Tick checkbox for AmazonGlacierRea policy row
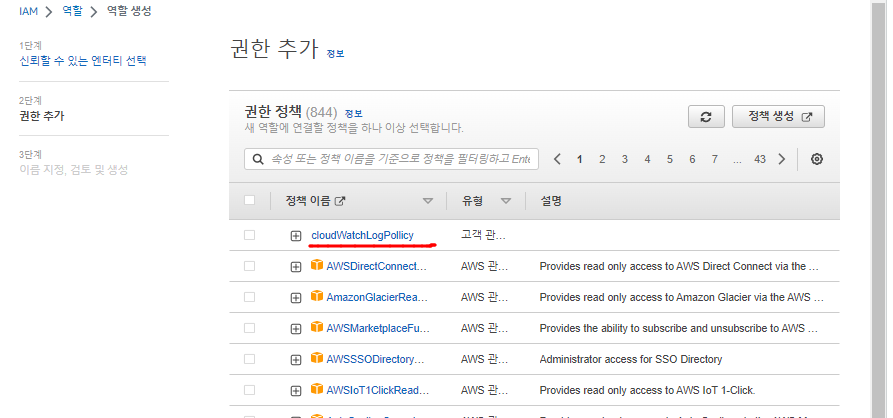The image size is (893, 418). 249,297
